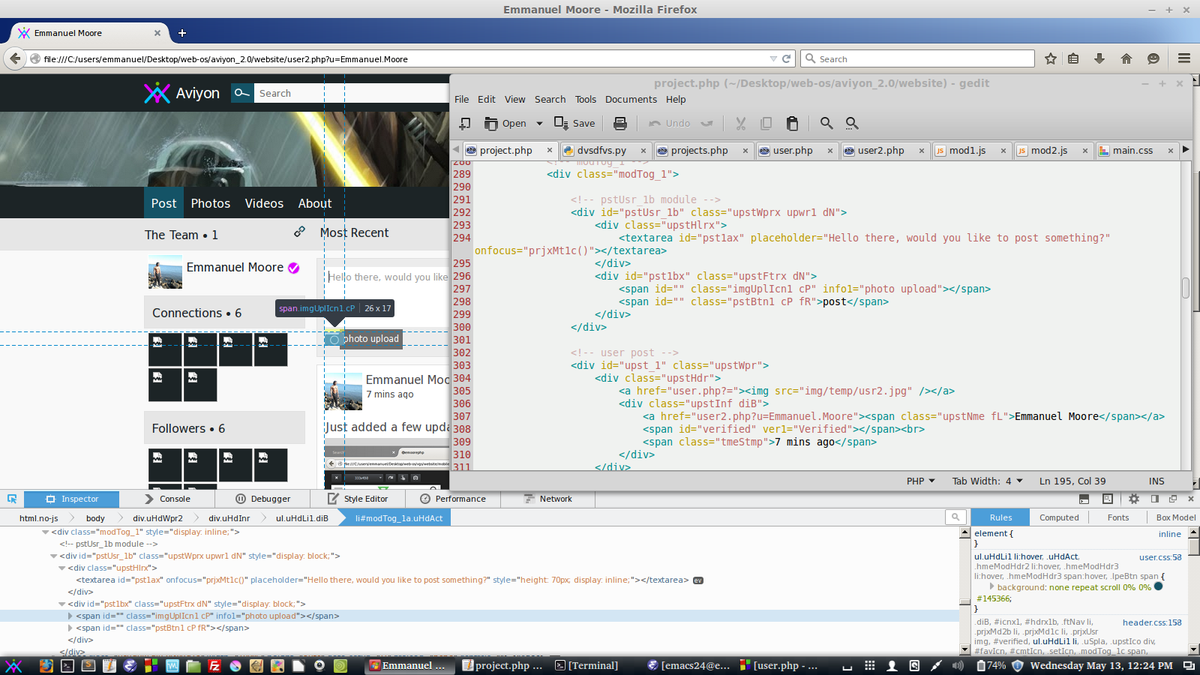The image size is (1200, 675).
Task: Click the element picker icon in devtools
Action: coord(11,498)
